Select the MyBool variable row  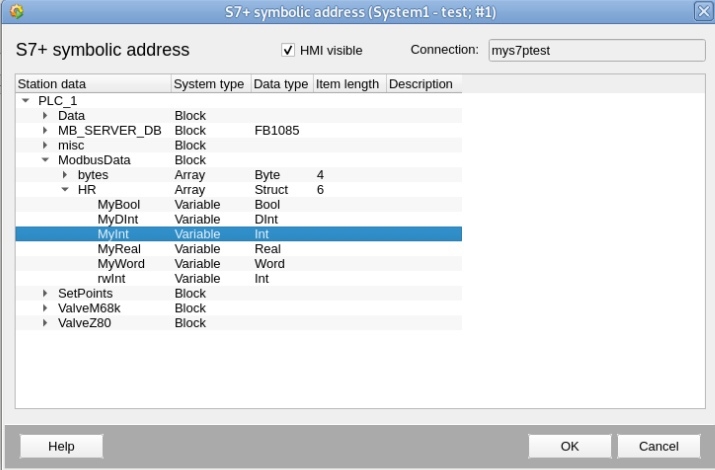tap(238, 204)
